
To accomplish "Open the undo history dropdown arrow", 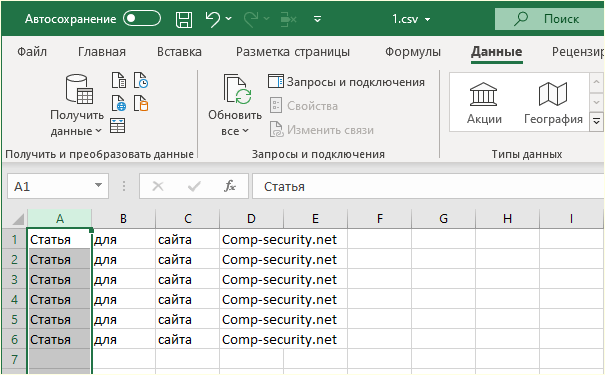I will [229, 19].
